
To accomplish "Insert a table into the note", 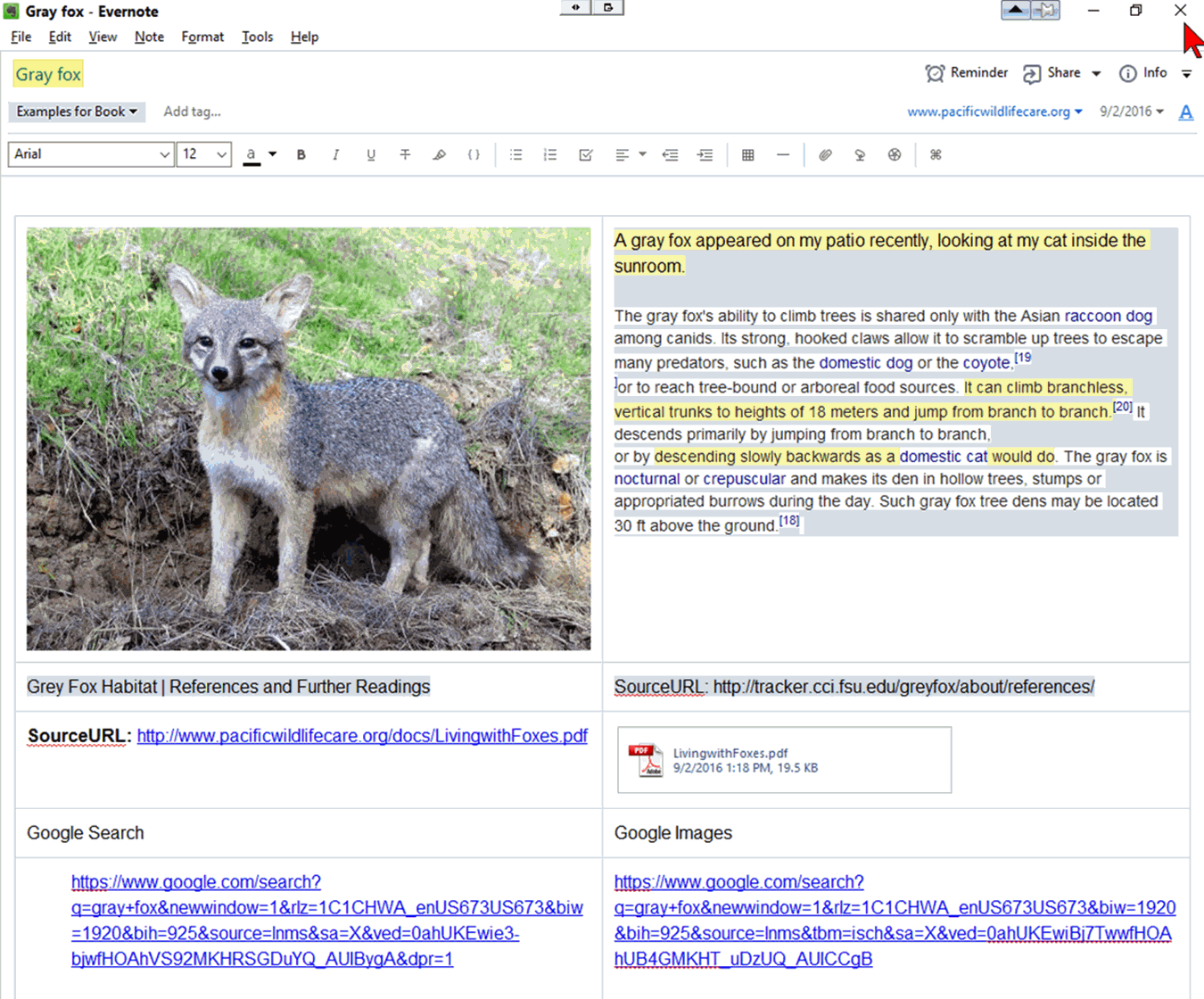I will (747, 155).
